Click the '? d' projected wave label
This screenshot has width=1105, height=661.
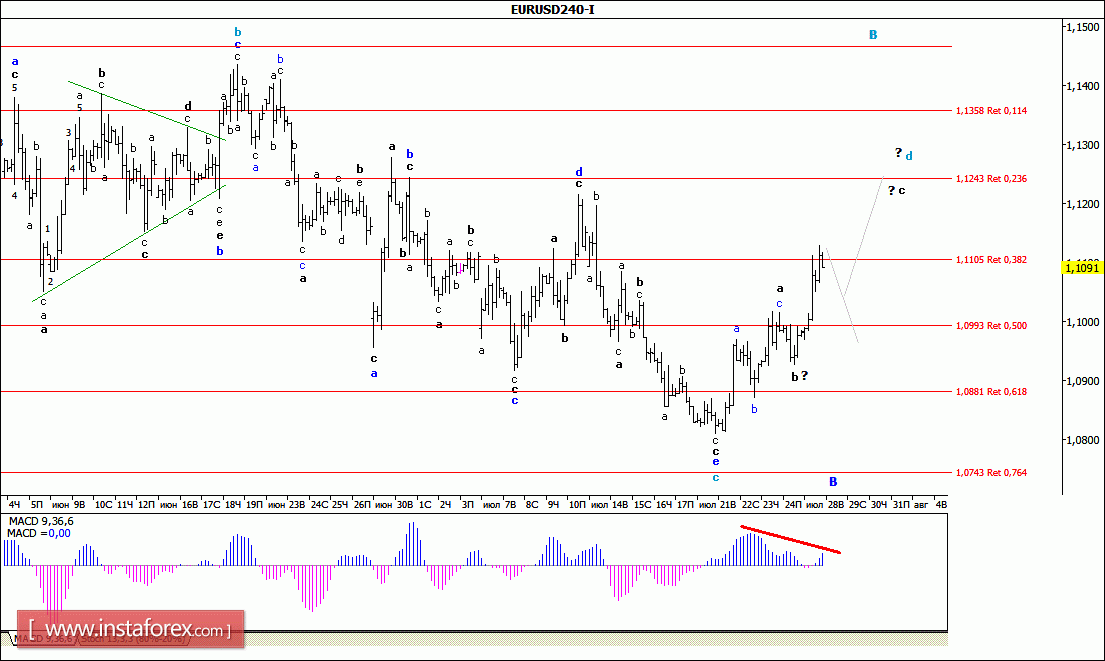(x=904, y=154)
